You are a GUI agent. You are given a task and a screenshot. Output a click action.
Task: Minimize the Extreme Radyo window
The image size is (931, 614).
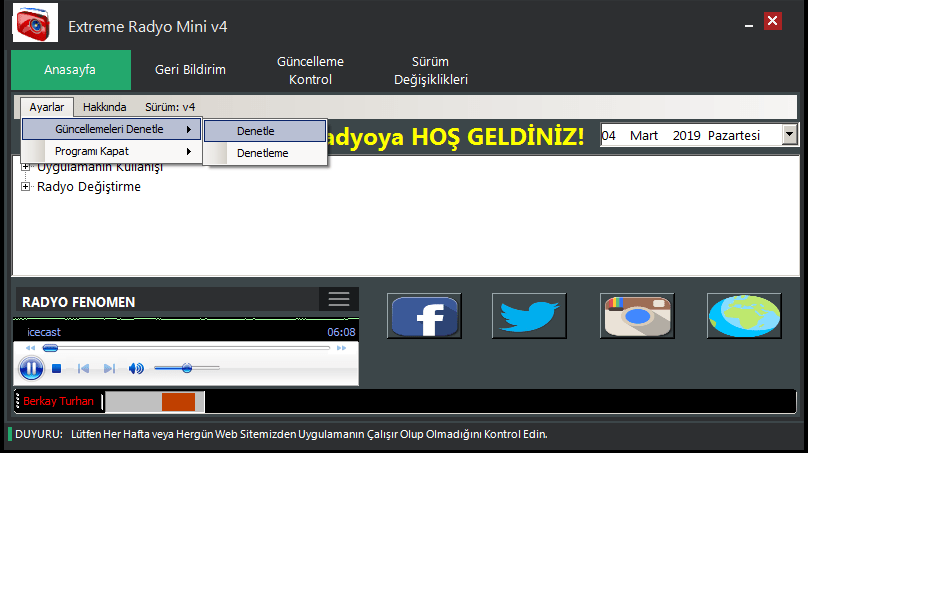(x=749, y=24)
